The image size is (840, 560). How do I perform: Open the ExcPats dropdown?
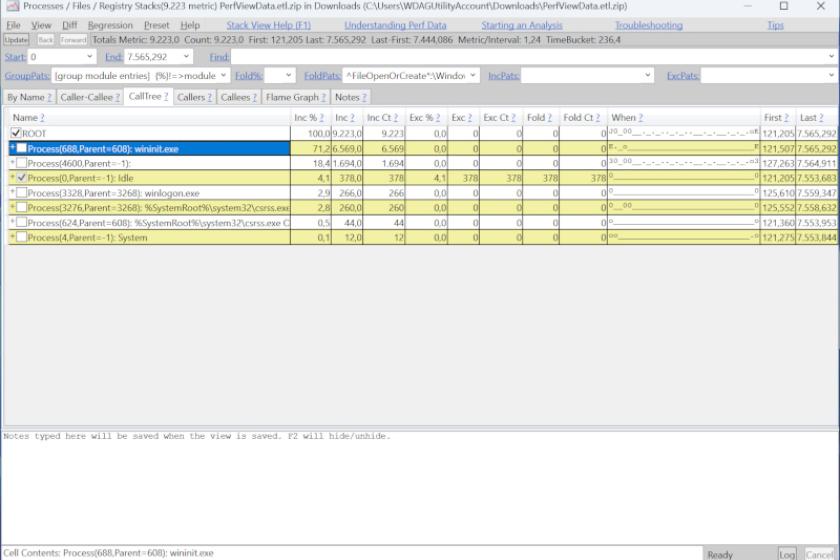pos(831,76)
